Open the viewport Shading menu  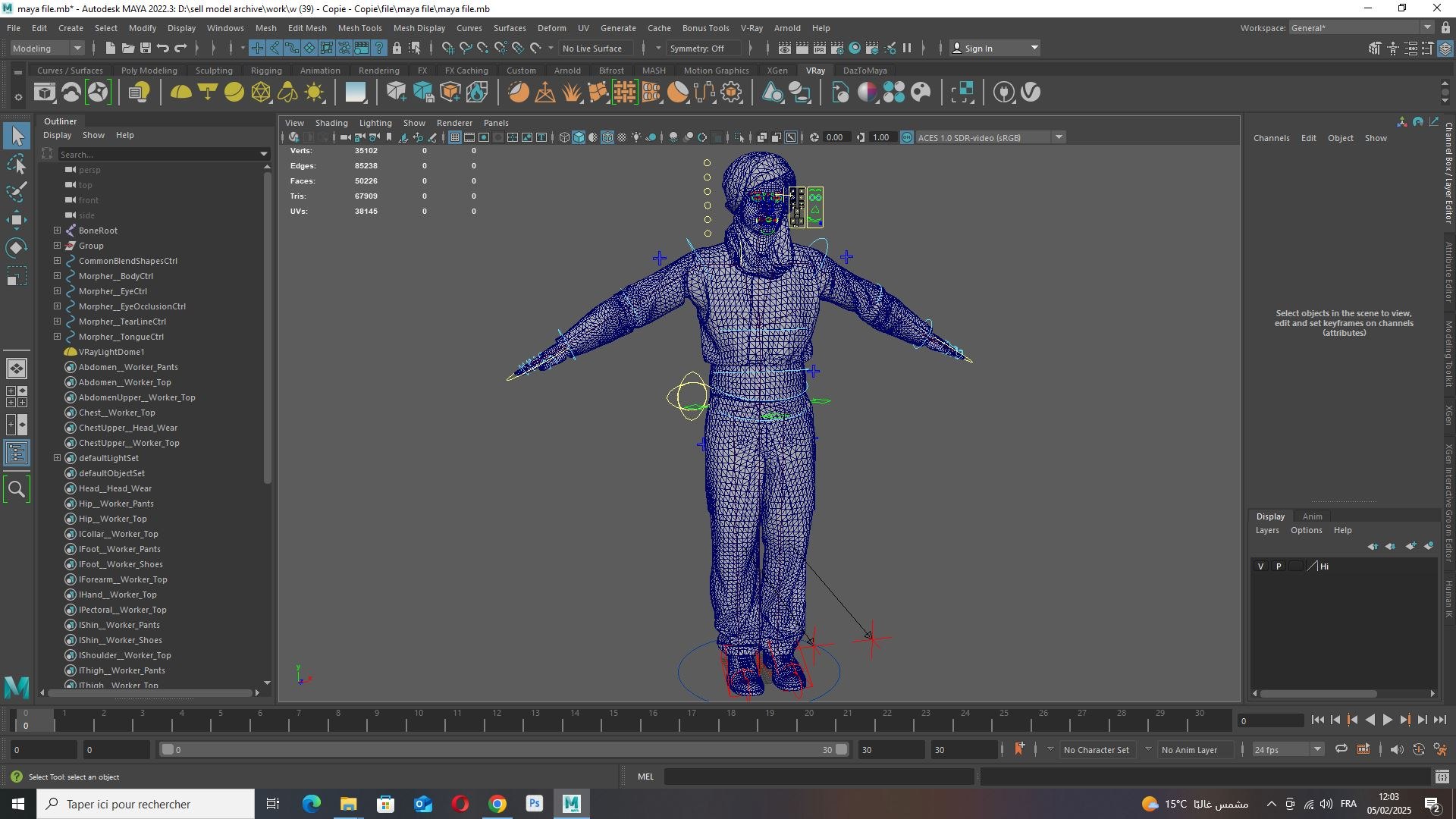point(331,123)
